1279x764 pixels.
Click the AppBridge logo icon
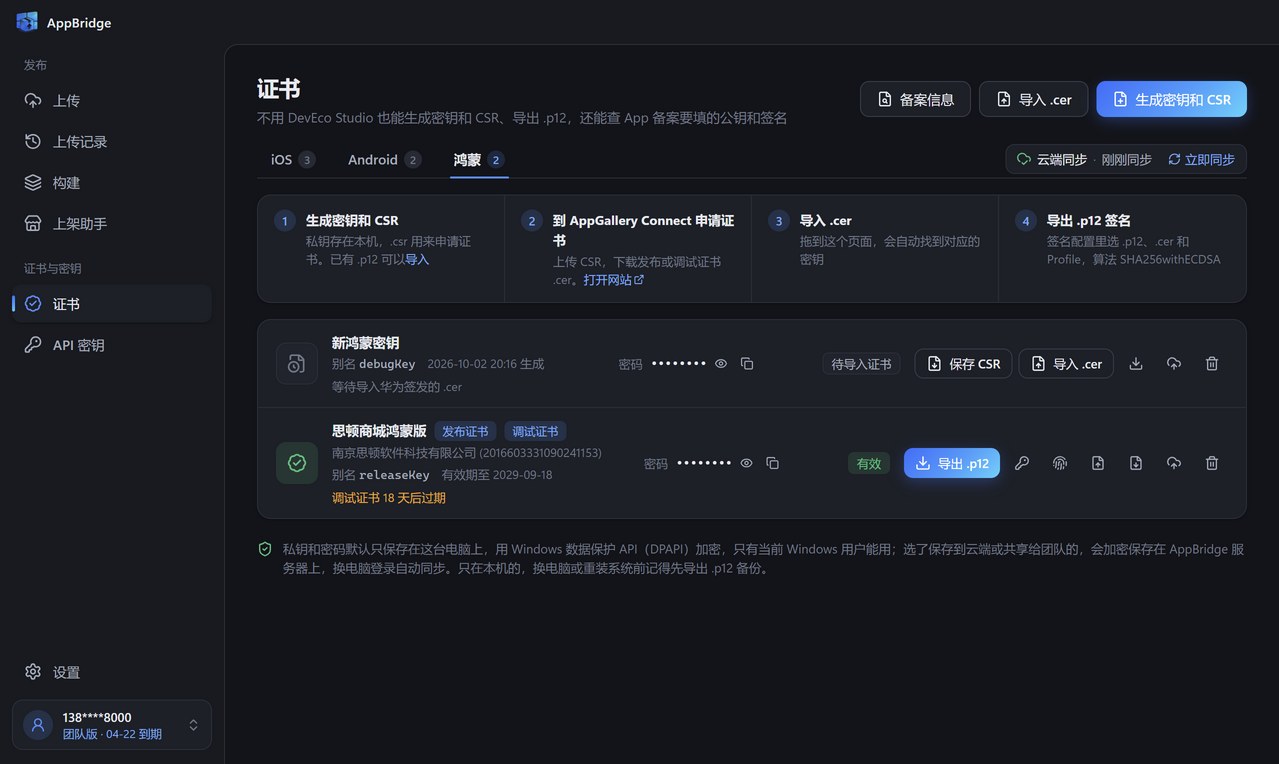(27, 22)
